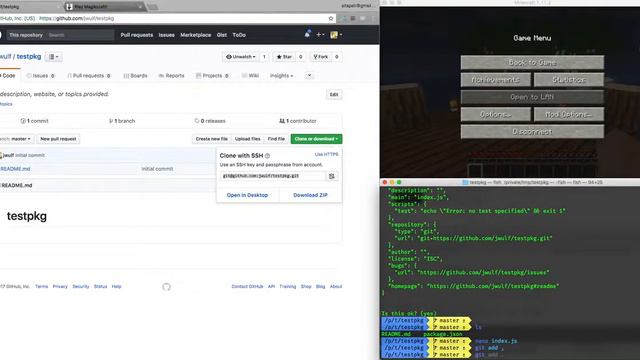The width and height of the screenshot is (640, 360).
Task: Select the SSH clone URL field
Action: click(x=273, y=176)
